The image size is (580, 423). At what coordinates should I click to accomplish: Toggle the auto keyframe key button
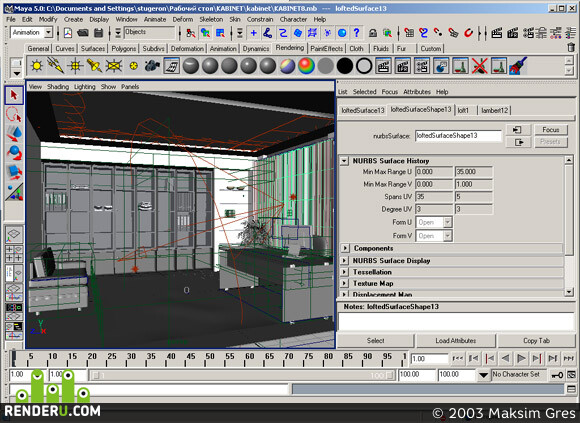pyautogui.click(x=557, y=375)
